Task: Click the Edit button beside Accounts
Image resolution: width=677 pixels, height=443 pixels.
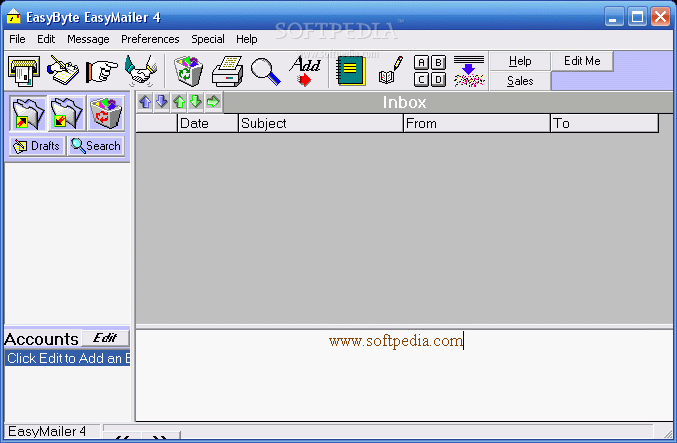Action: 105,338
